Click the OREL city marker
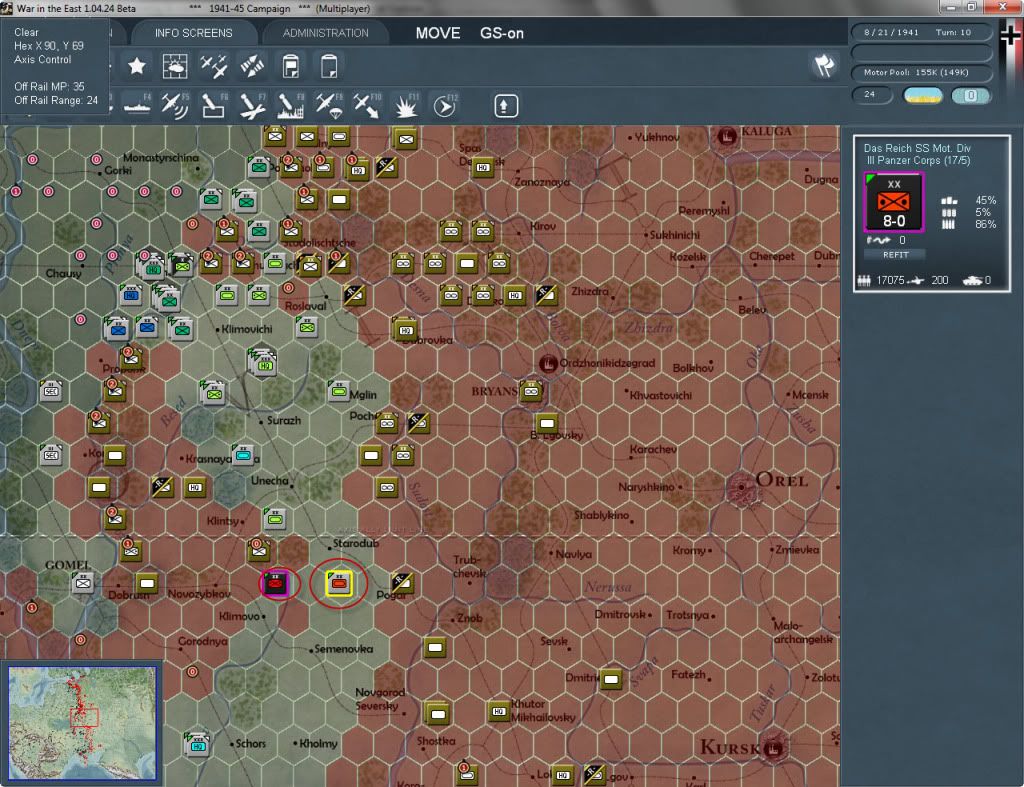Screen dimensions: 1024x787 click(x=742, y=487)
